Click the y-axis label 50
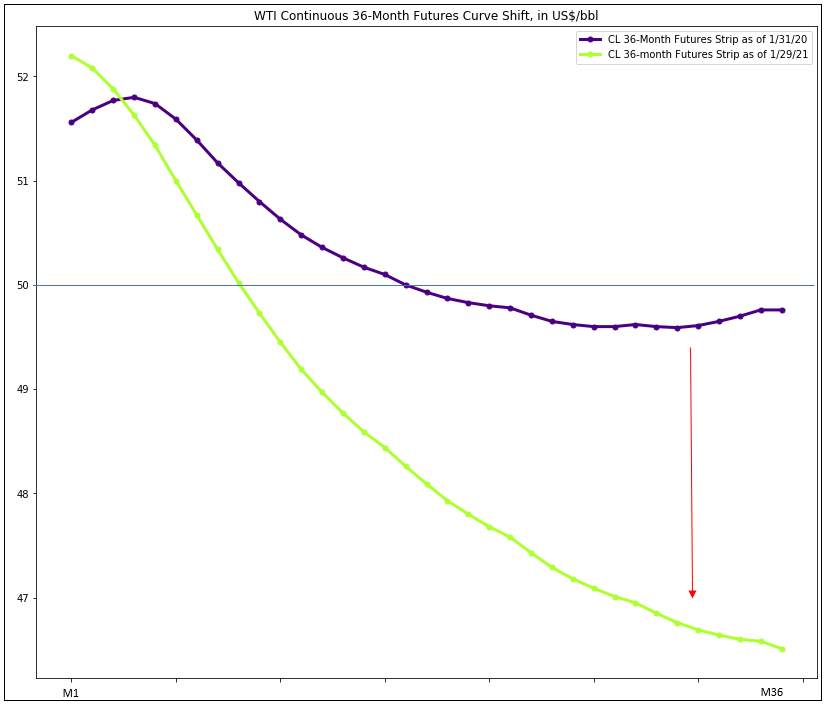Screen dimensions: 828x707 23,286
